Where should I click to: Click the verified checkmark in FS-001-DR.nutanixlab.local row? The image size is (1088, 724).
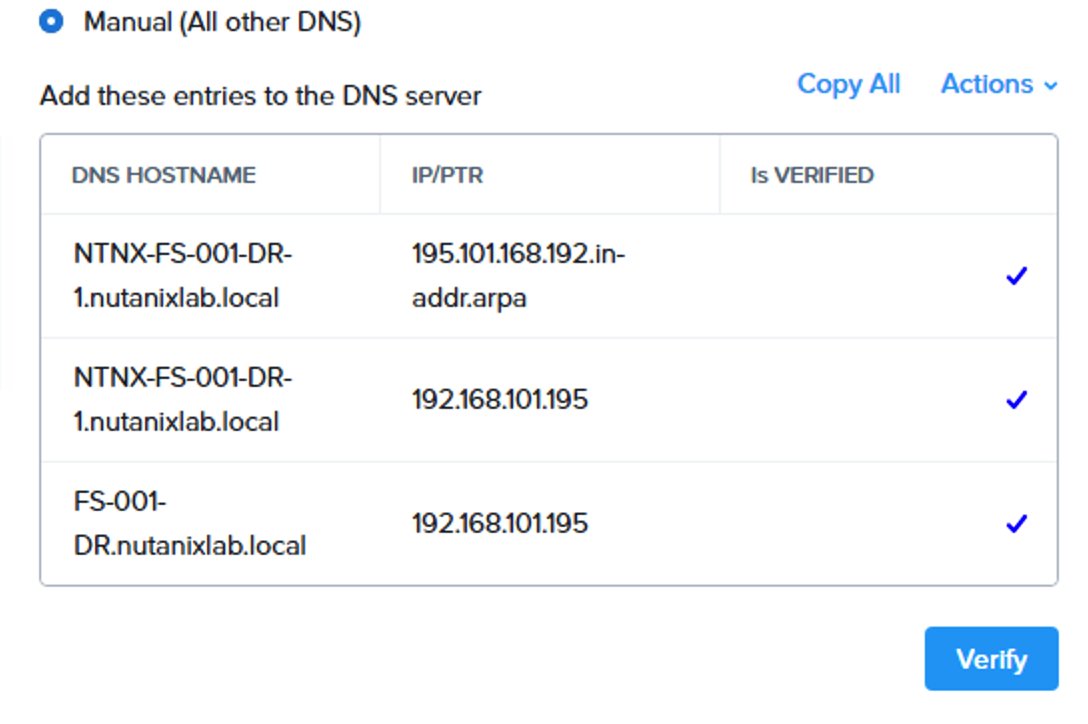[x=1017, y=523]
